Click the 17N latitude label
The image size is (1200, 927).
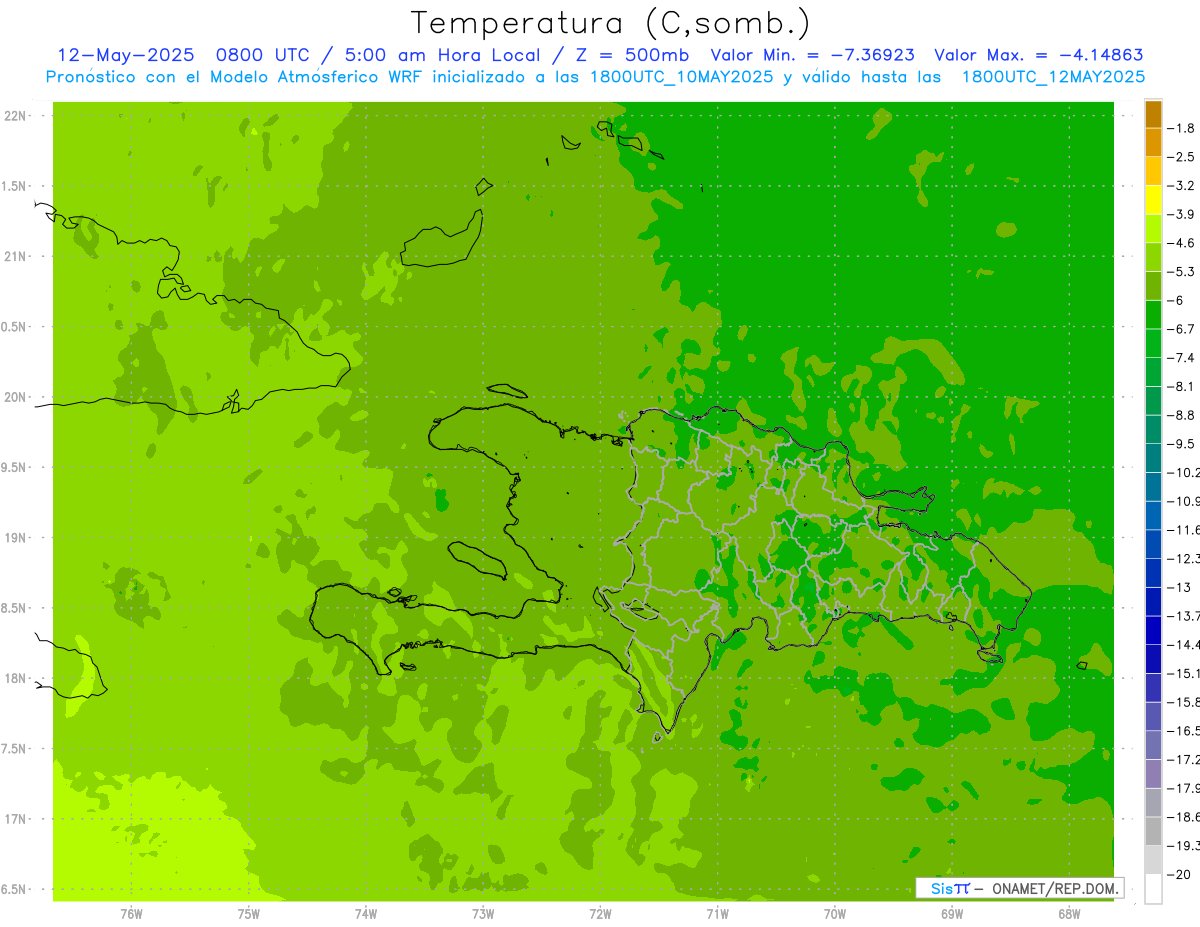pyautogui.click(x=16, y=819)
